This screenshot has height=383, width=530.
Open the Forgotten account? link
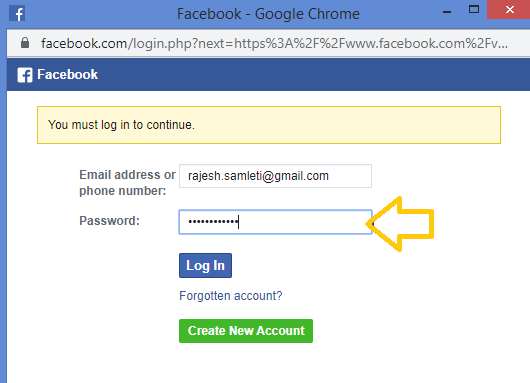coord(231,296)
